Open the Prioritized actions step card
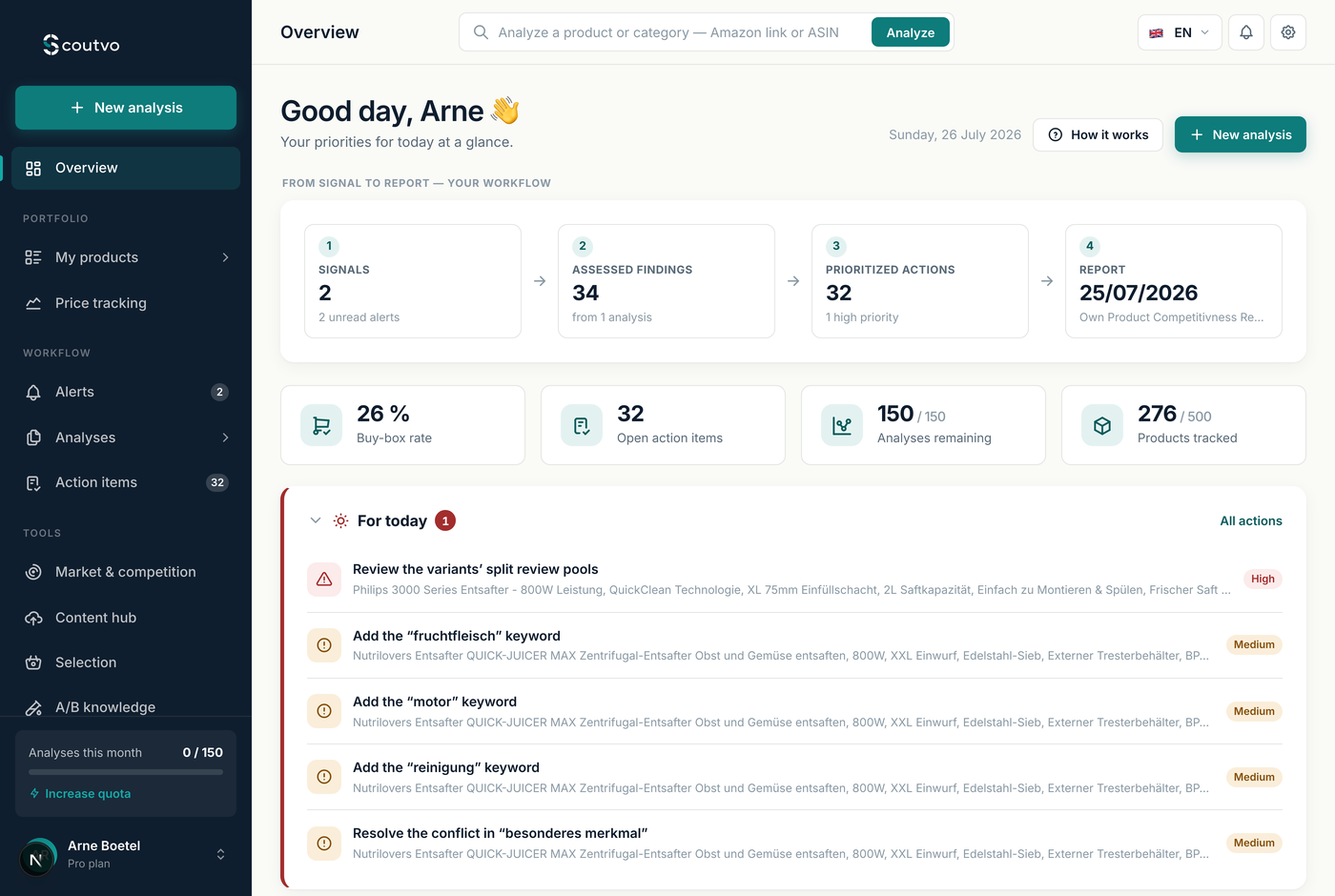This screenshot has height=896, width=1335. [x=920, y=281]
